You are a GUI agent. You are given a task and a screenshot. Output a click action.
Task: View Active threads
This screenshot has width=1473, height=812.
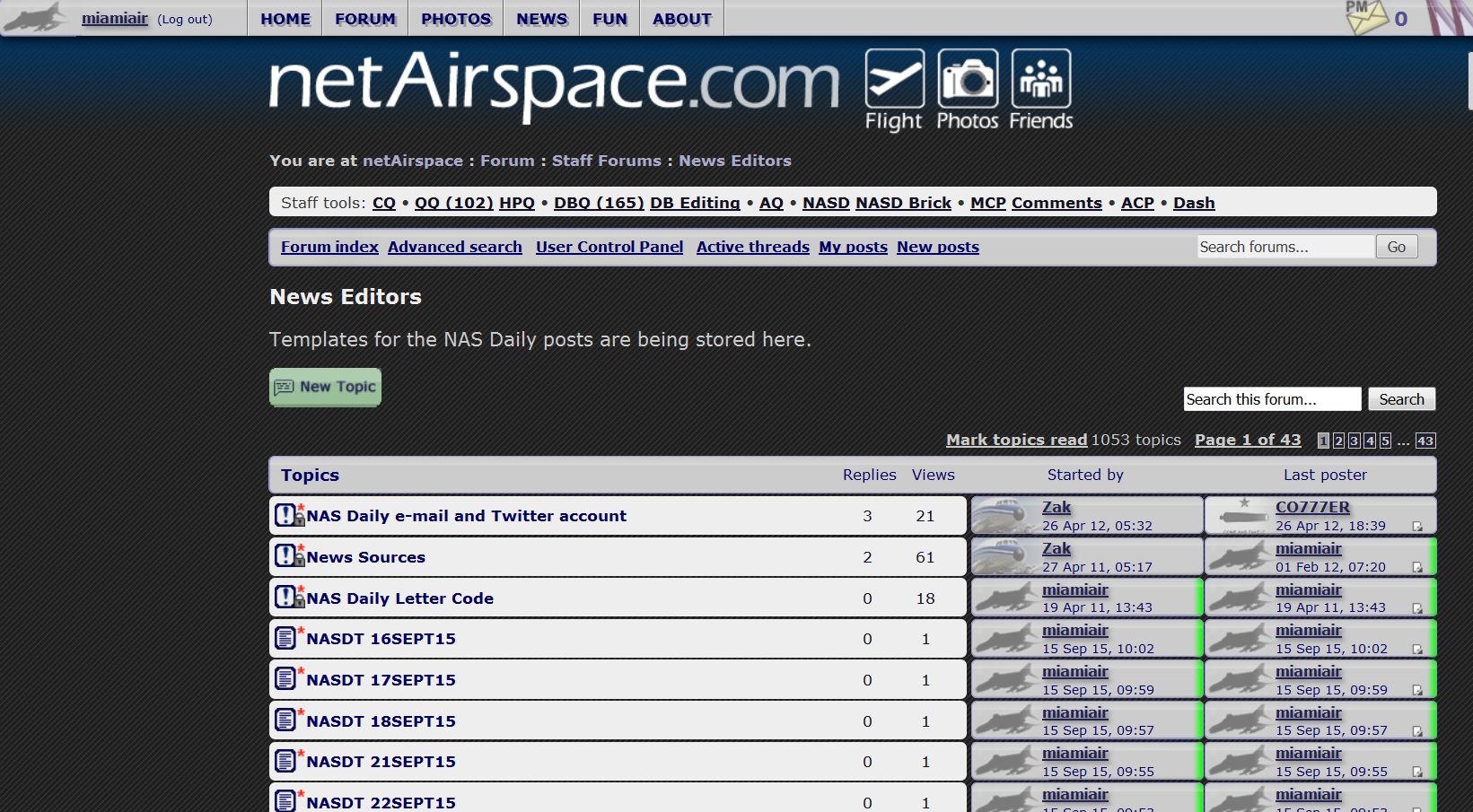coord(753,247)
